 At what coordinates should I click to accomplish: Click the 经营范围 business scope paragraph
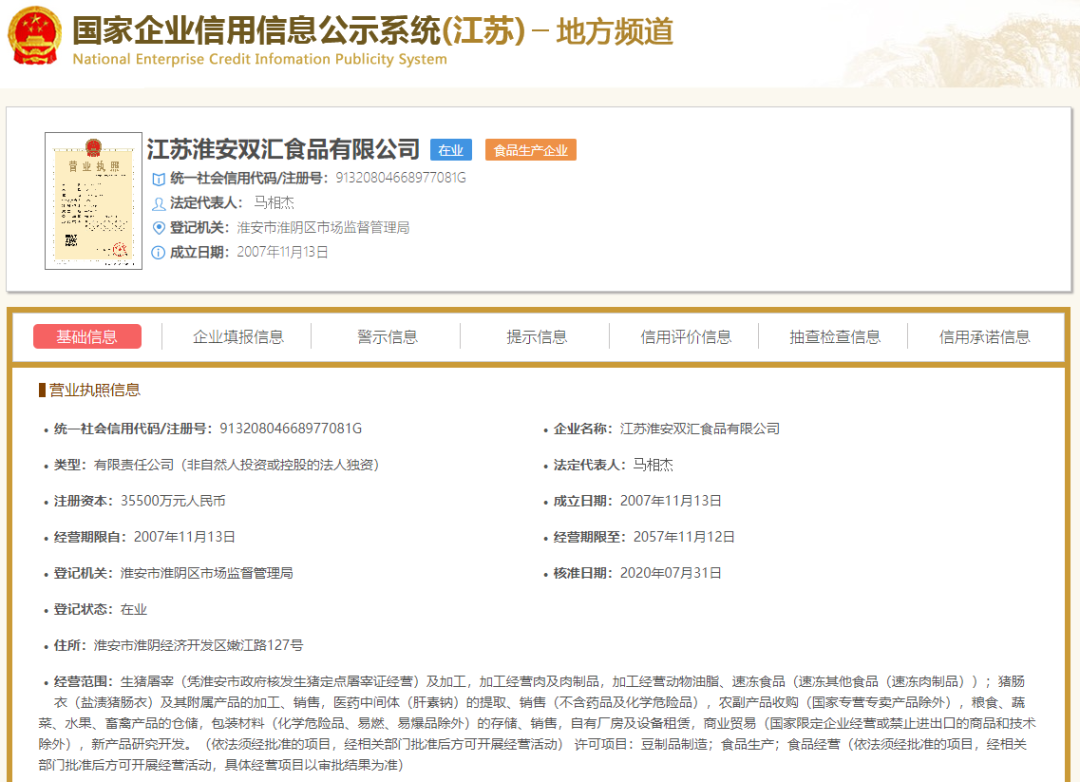[x=537, y=723]
